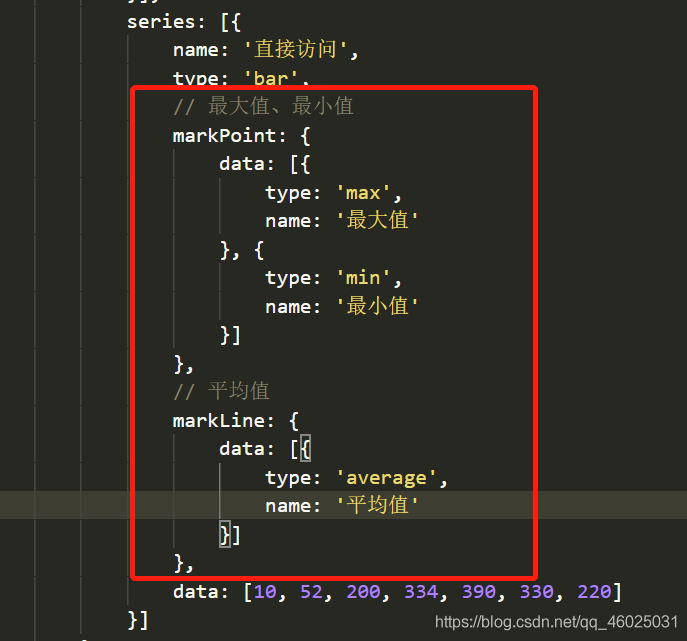This screenshot has width=687, height=641.
Task: Click the 'markPoint' property name
Action: [x=224, y=136]
